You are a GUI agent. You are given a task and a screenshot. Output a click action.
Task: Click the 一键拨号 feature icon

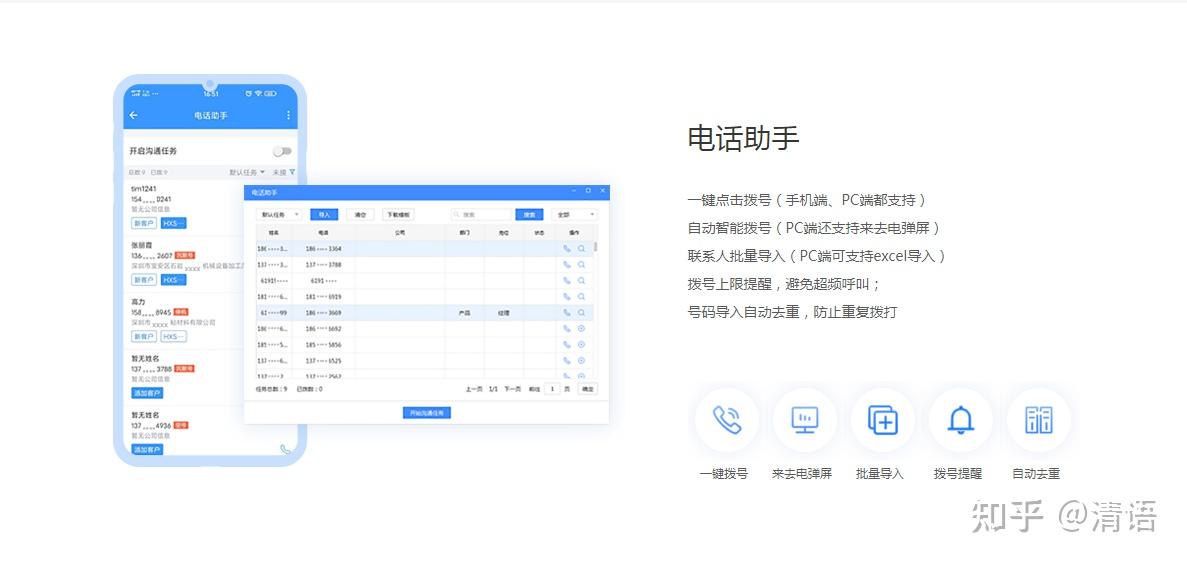pyautogui.click(x=727, y=420)
